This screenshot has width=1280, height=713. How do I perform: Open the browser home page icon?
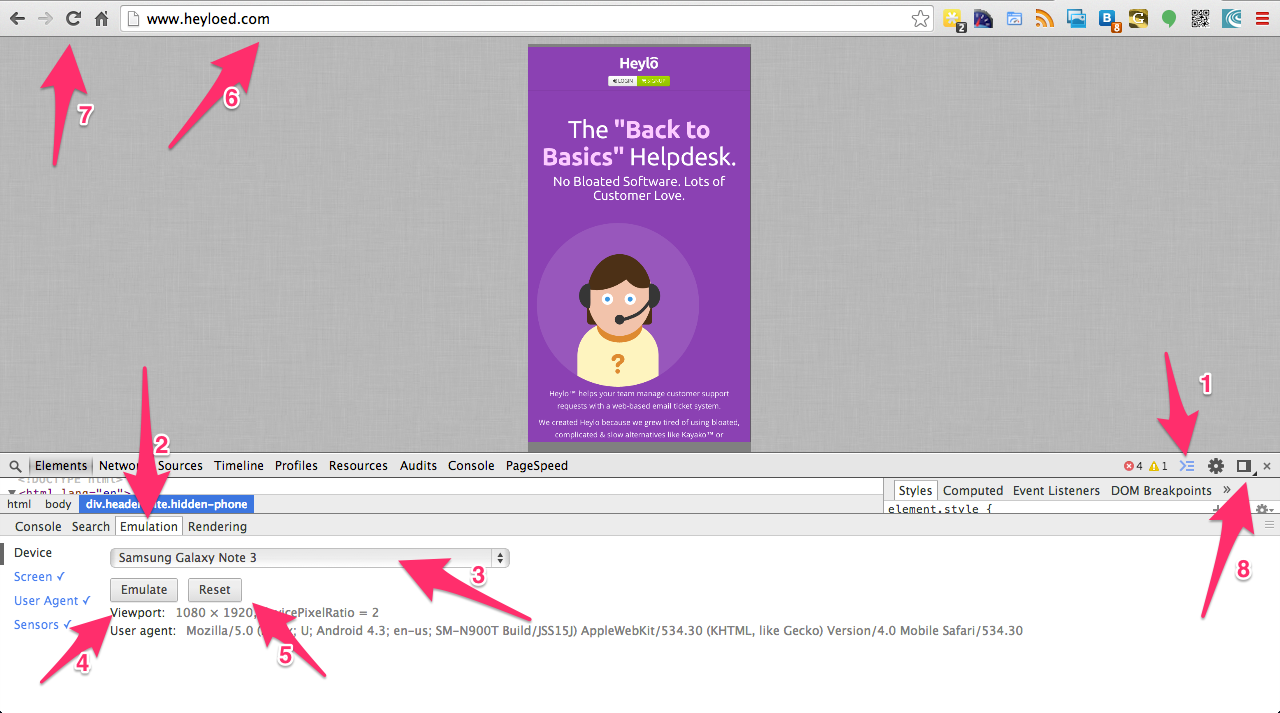(x=101, y=18)
